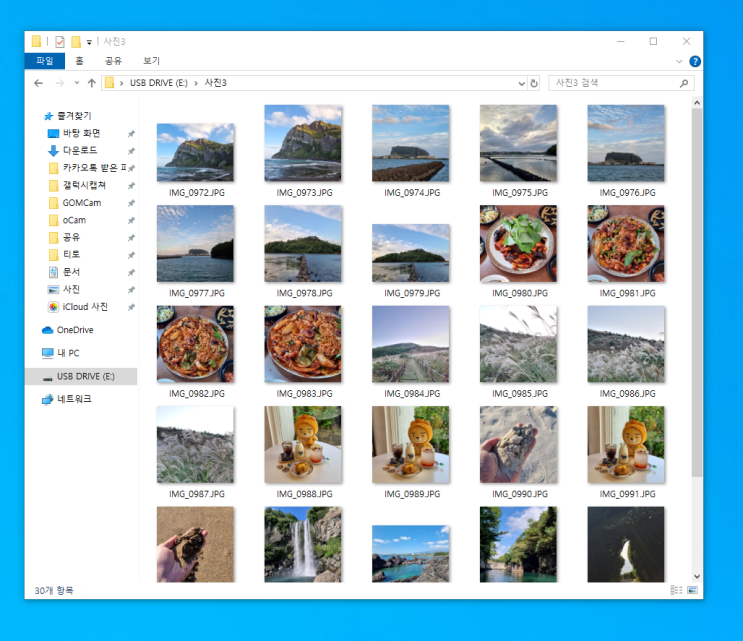Select 내 PC in the navigation pane
This screenshot has height=641, width=743.
point(68,353)
